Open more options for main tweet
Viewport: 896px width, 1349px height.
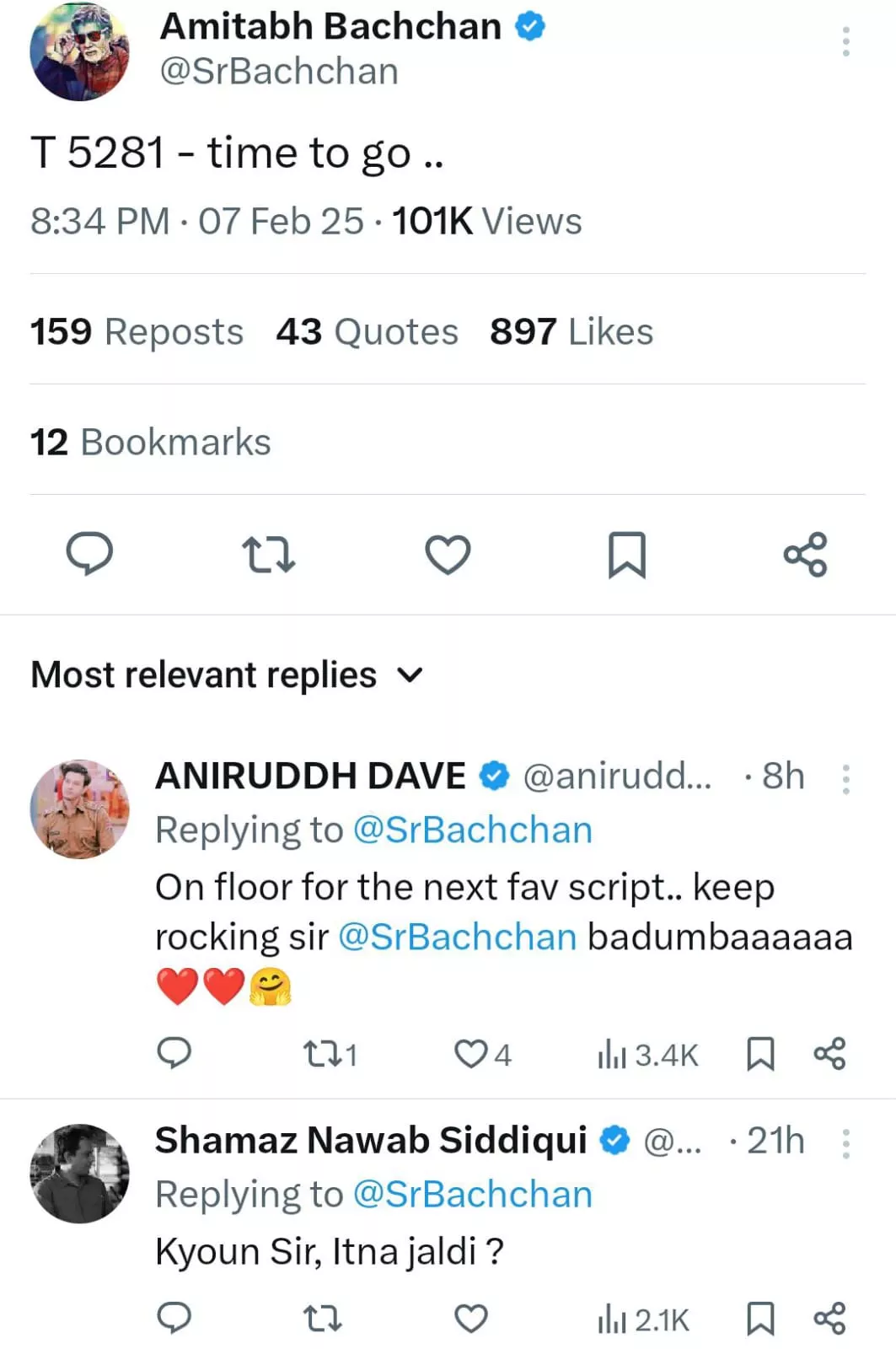point(845,41)
